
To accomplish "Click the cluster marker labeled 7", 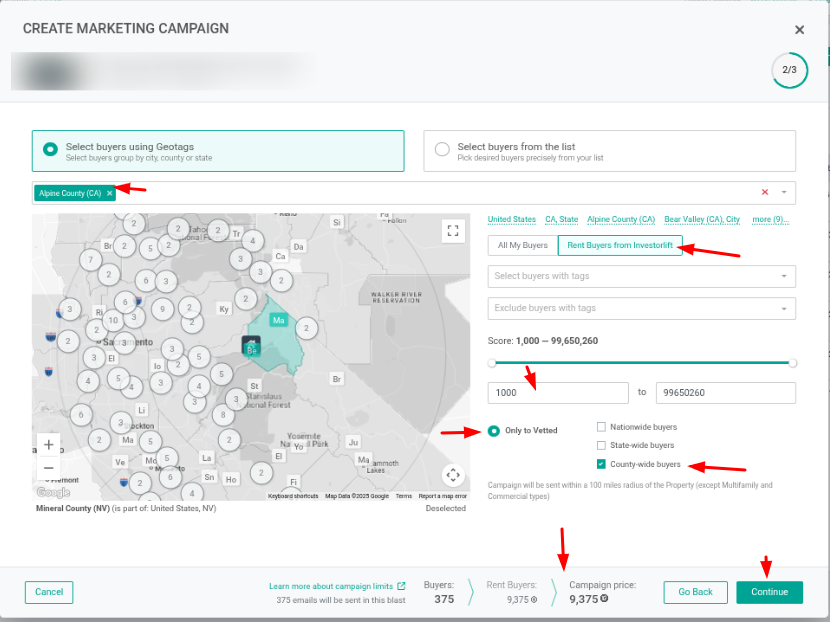I will coord(91,260).
